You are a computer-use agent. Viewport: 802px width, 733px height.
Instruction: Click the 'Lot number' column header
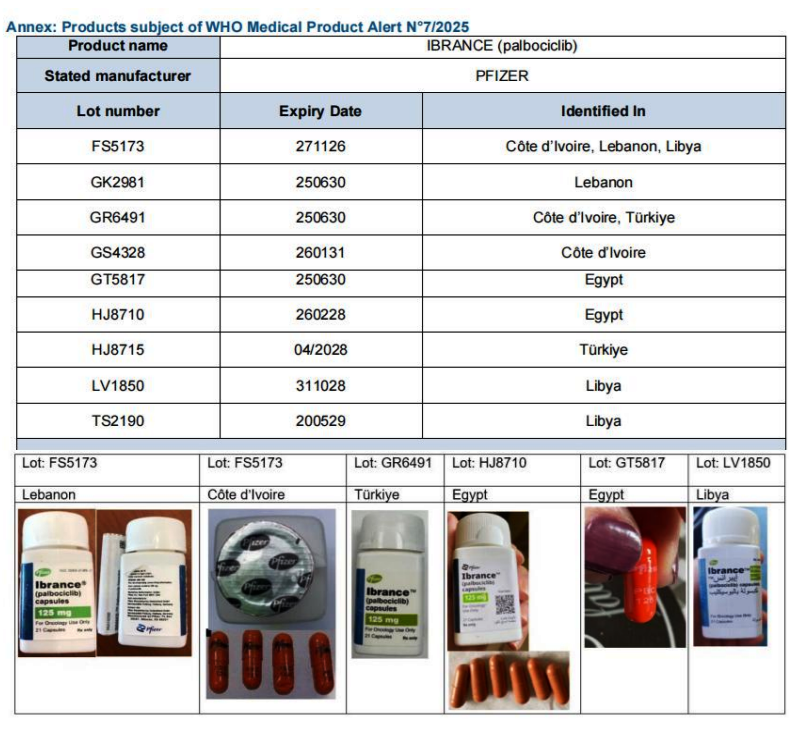pos(118,111)
